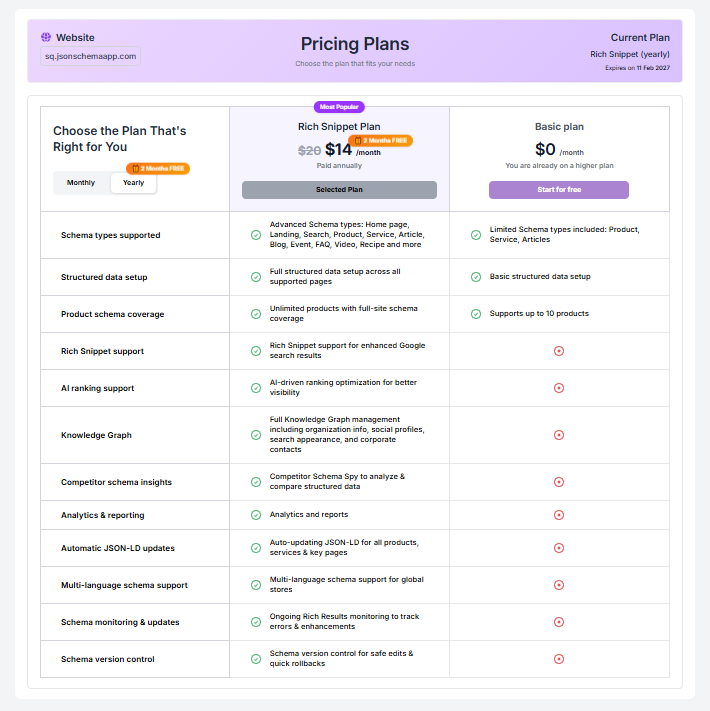Click the orange 2 Months FREE badge near price

pyautogui.click(x=380, y=141)
